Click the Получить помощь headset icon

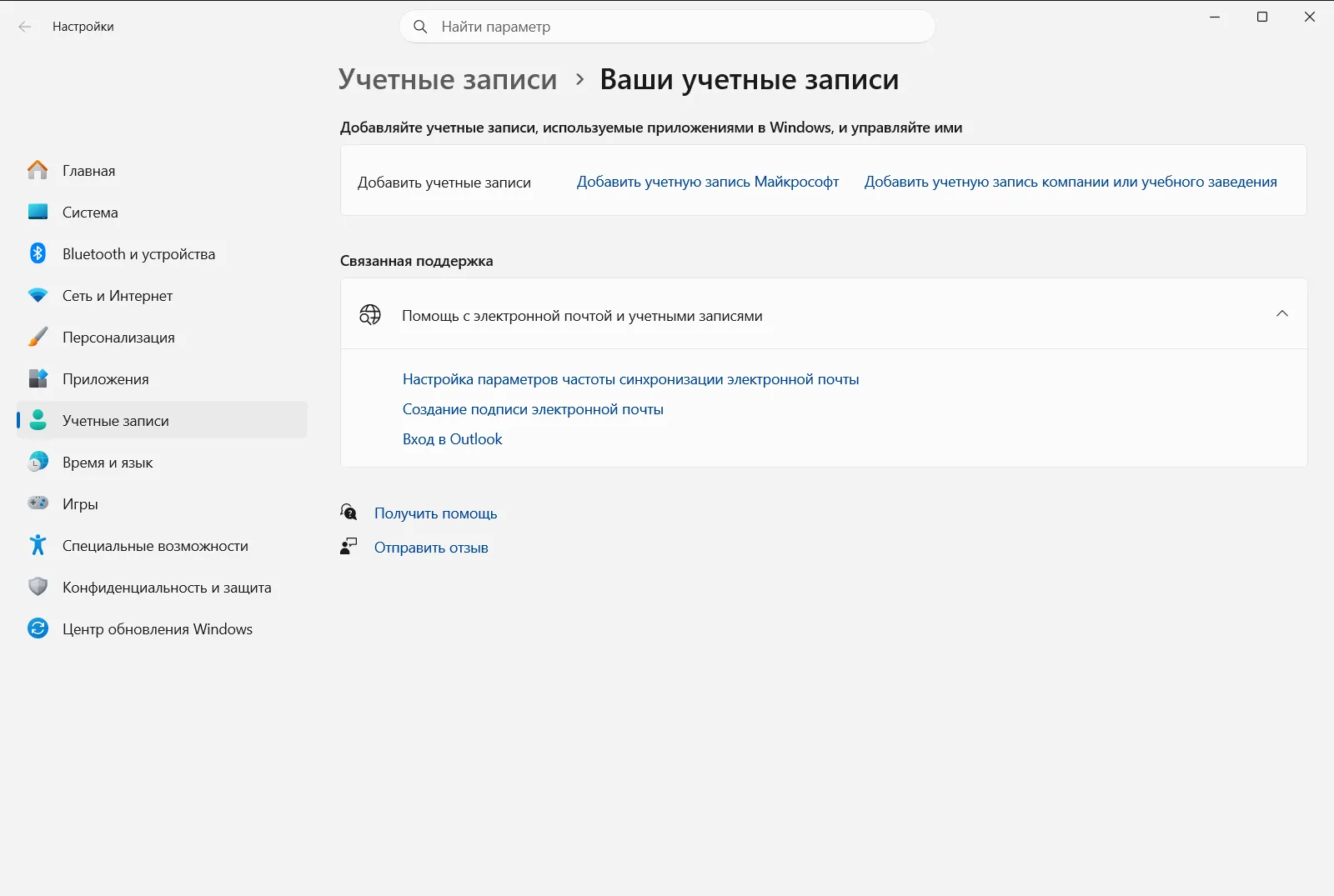coord(349,513)
